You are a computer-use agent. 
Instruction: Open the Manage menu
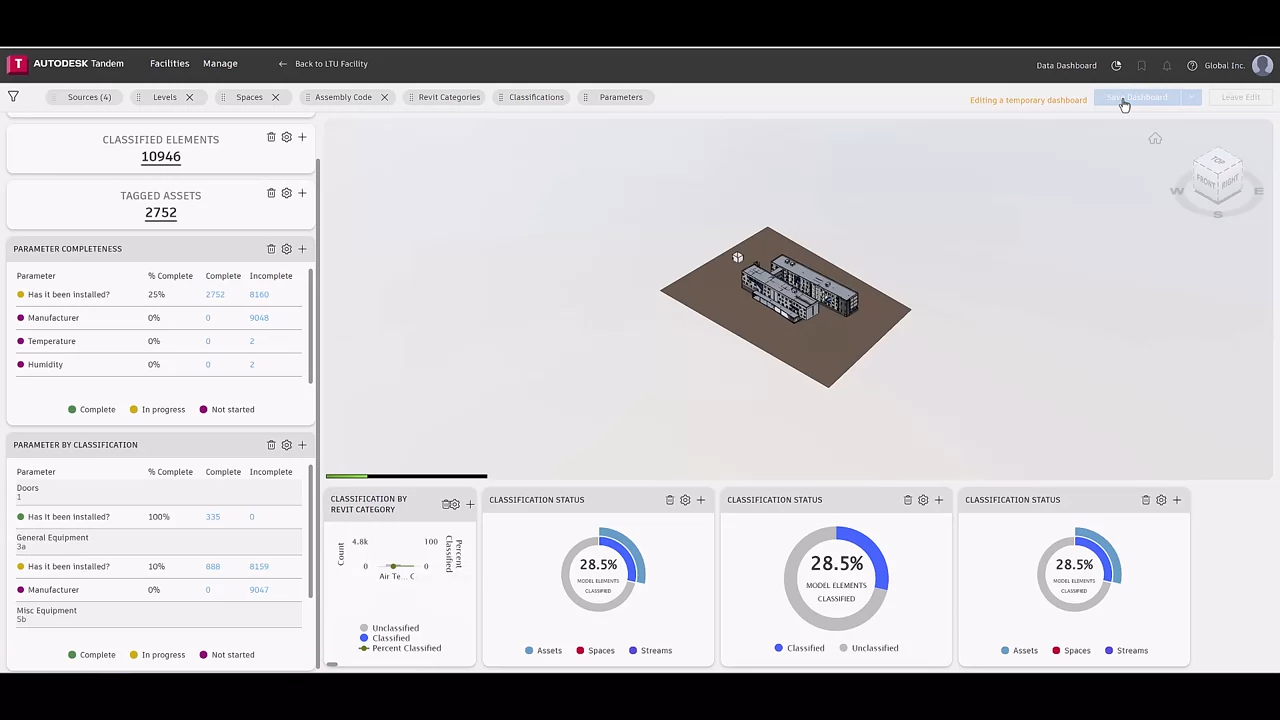tap(220, 64)
